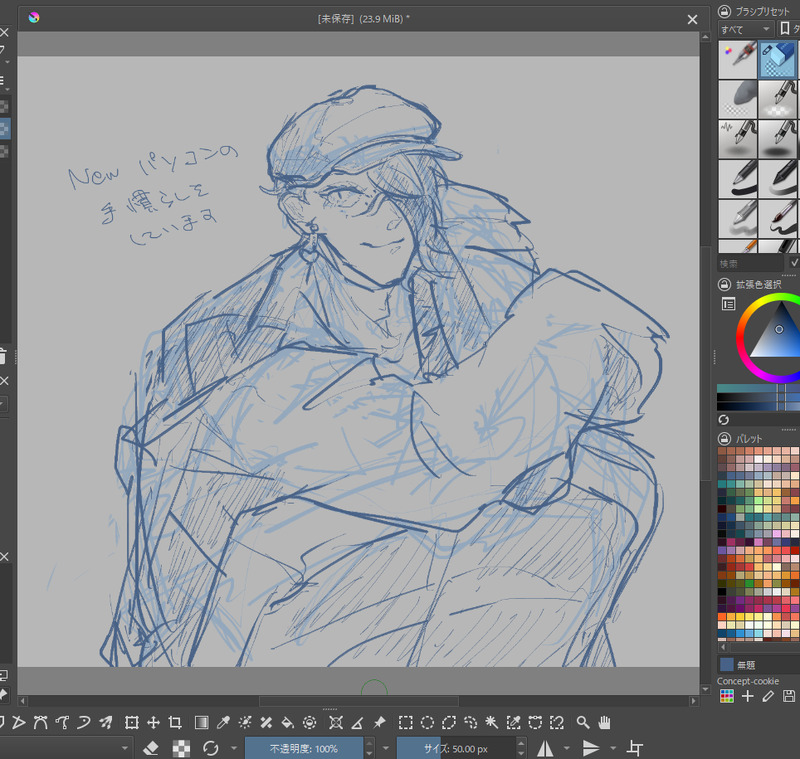Reload the original brush preset
The height and width of the screenshot is (759, 800).
[211, 748]
